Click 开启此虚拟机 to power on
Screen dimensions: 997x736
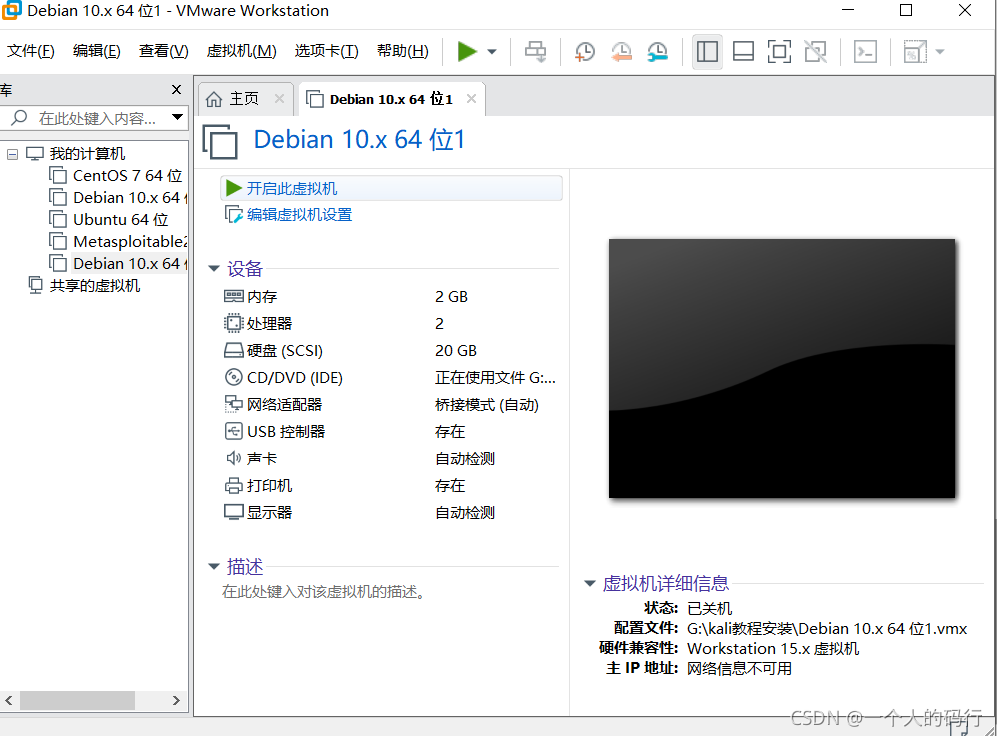[391, 188]
